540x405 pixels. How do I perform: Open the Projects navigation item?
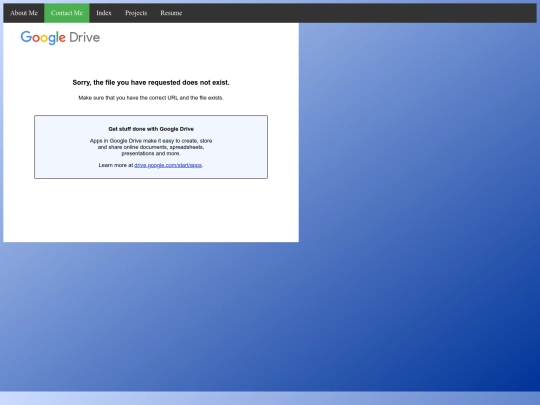click(136, 13)
